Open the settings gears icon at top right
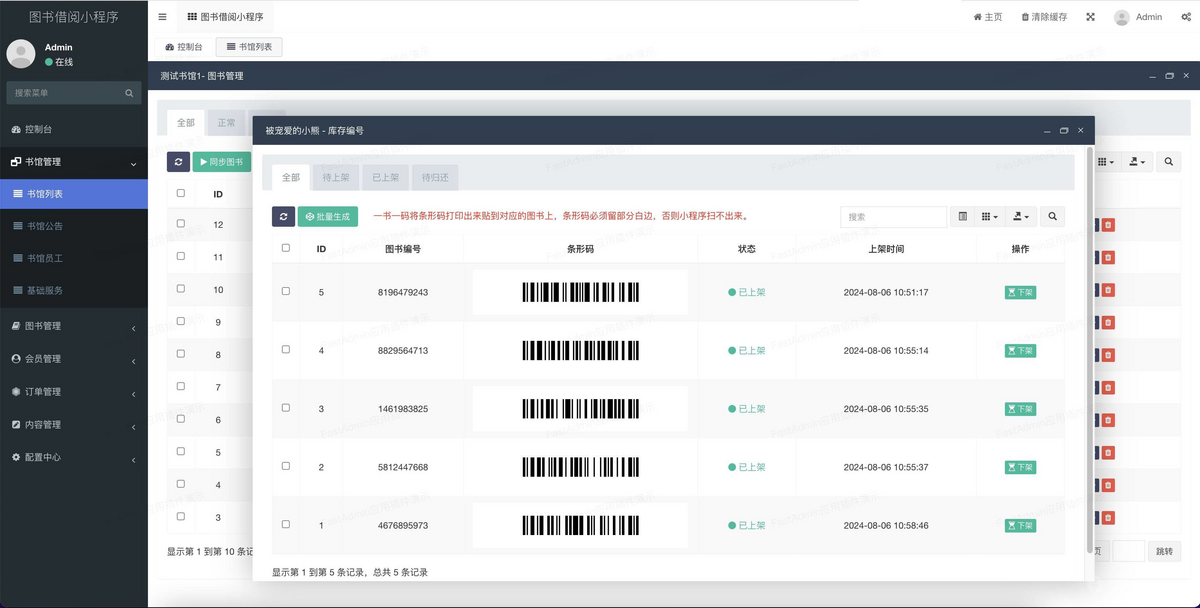 [1185, 17]
